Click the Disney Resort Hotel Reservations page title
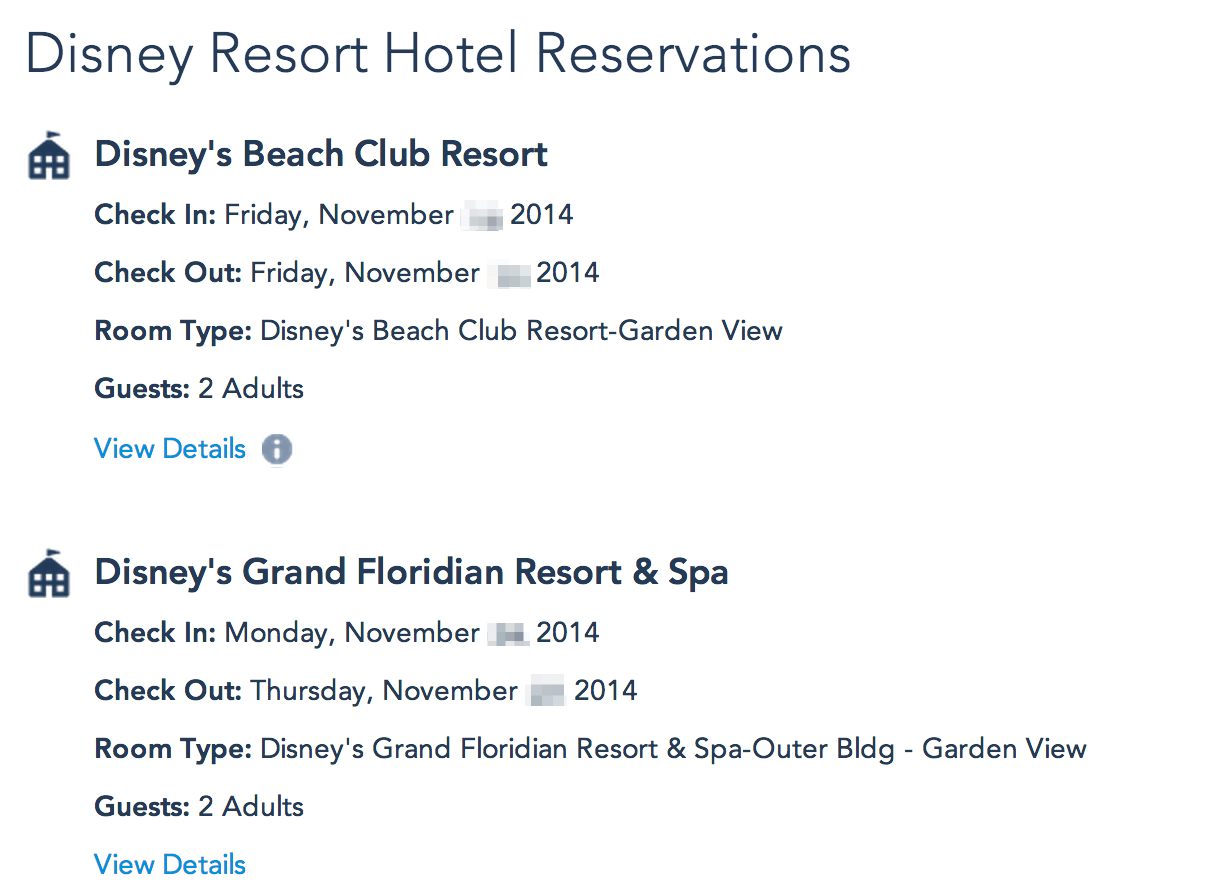This screenshot has width=1228, height=894. click(x=438, y=54)
